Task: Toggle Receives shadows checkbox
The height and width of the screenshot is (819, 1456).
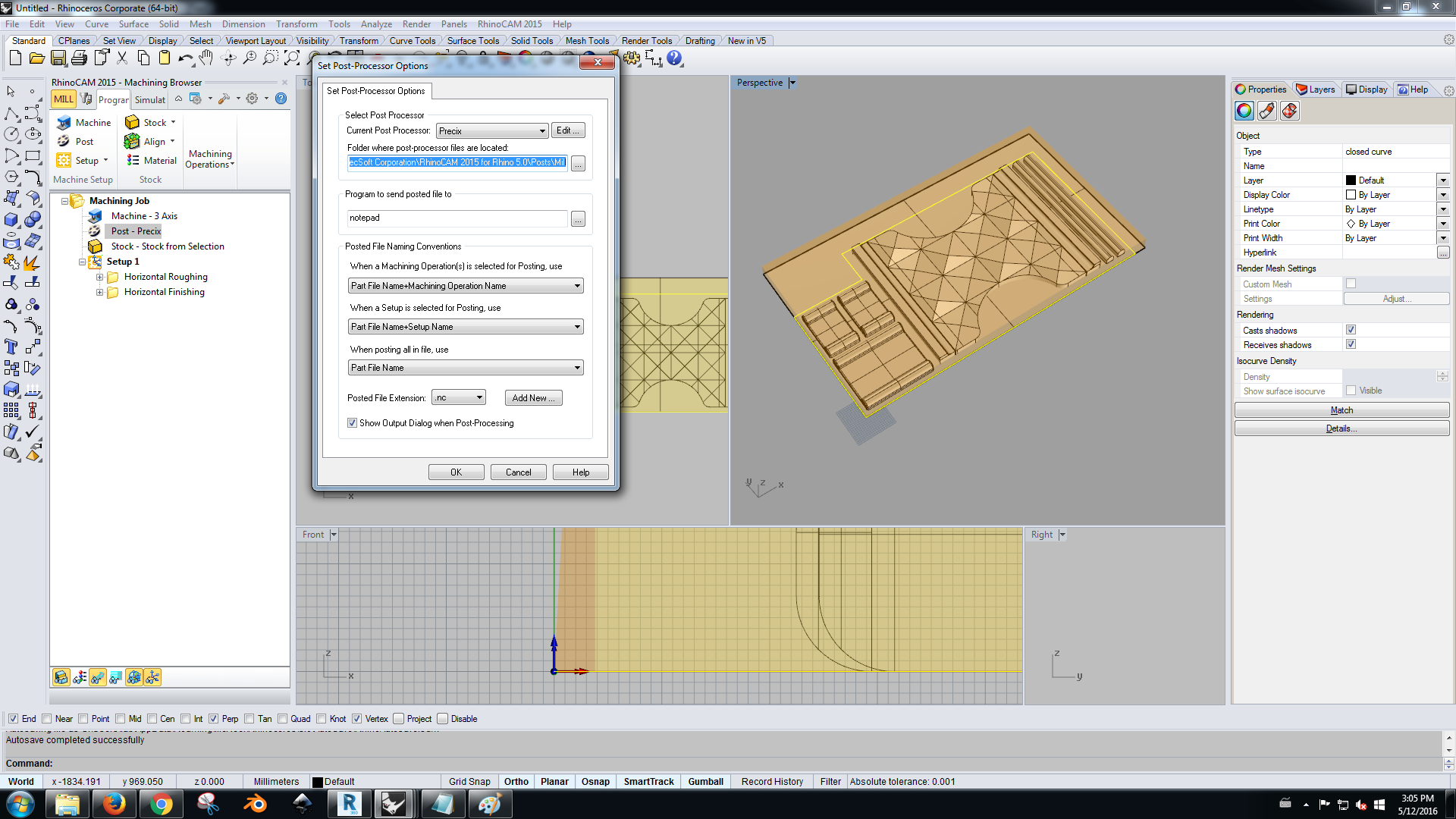Action: tap(1351, 344)
